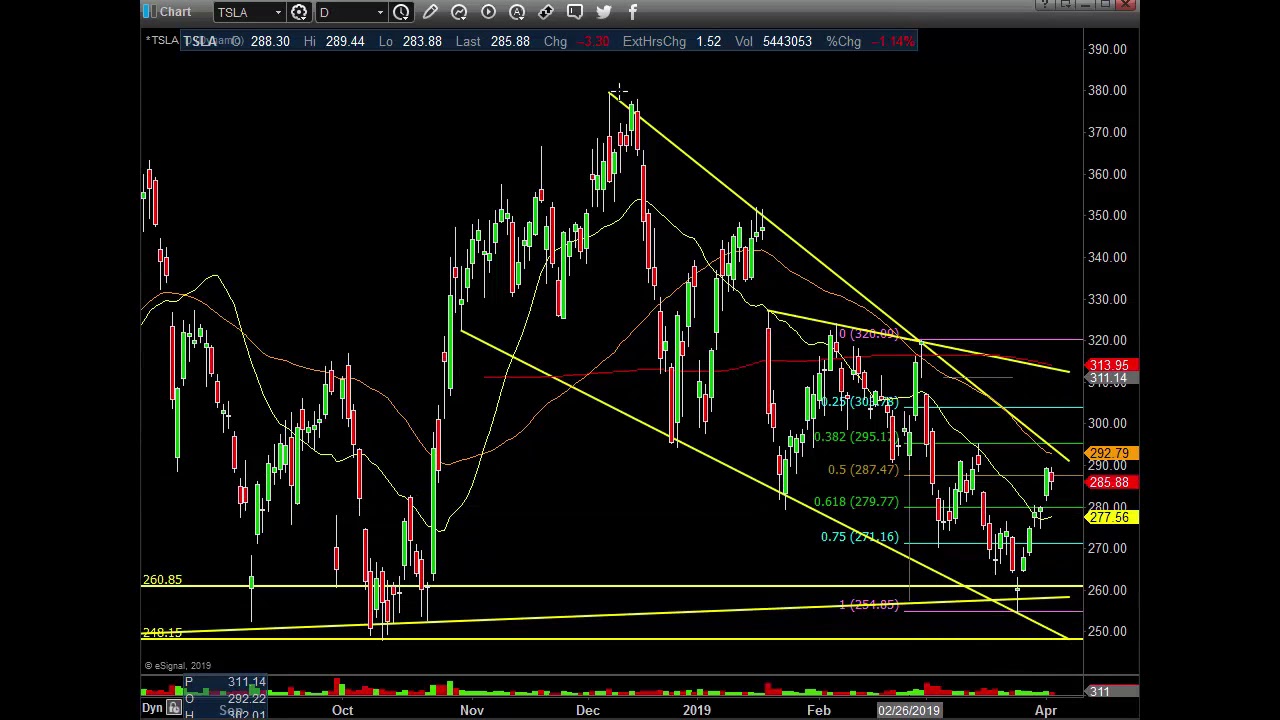Click the 1 (254.85) Fibonacci level label
This screenshot has height=720, width=1280.
[869, 604]
